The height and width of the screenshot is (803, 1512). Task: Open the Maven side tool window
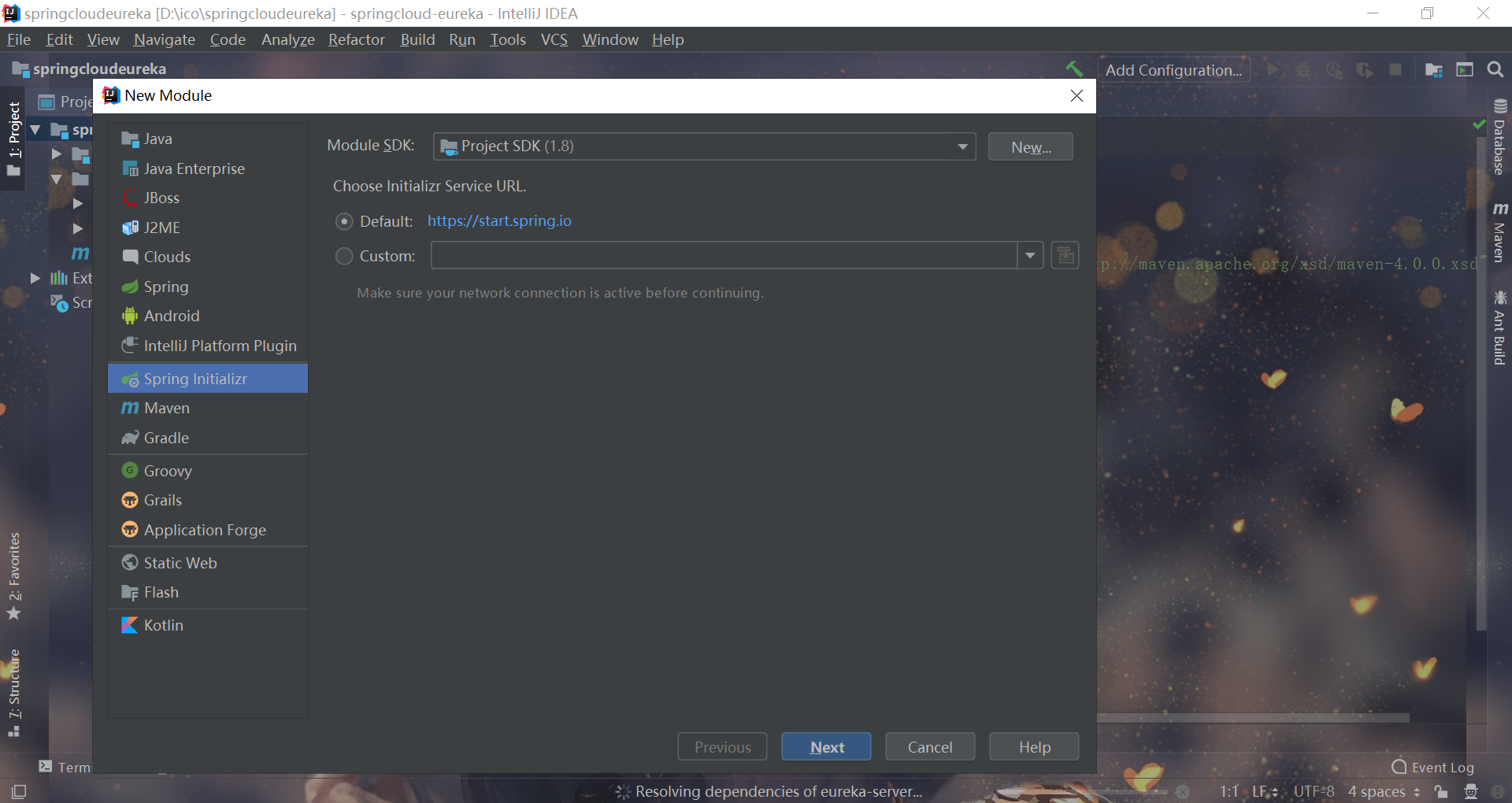pyautogui.click(x=1499, y=232)
